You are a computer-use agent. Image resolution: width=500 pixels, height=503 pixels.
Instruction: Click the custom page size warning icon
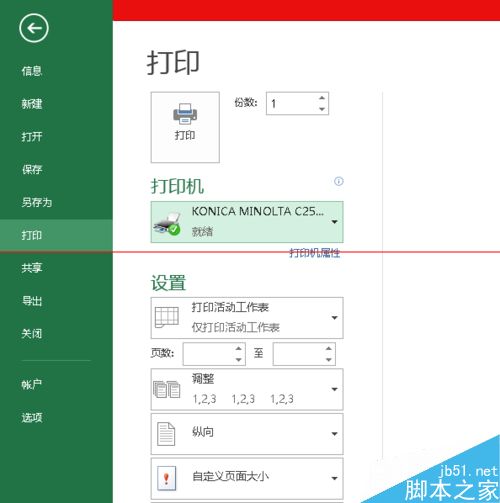166,478
